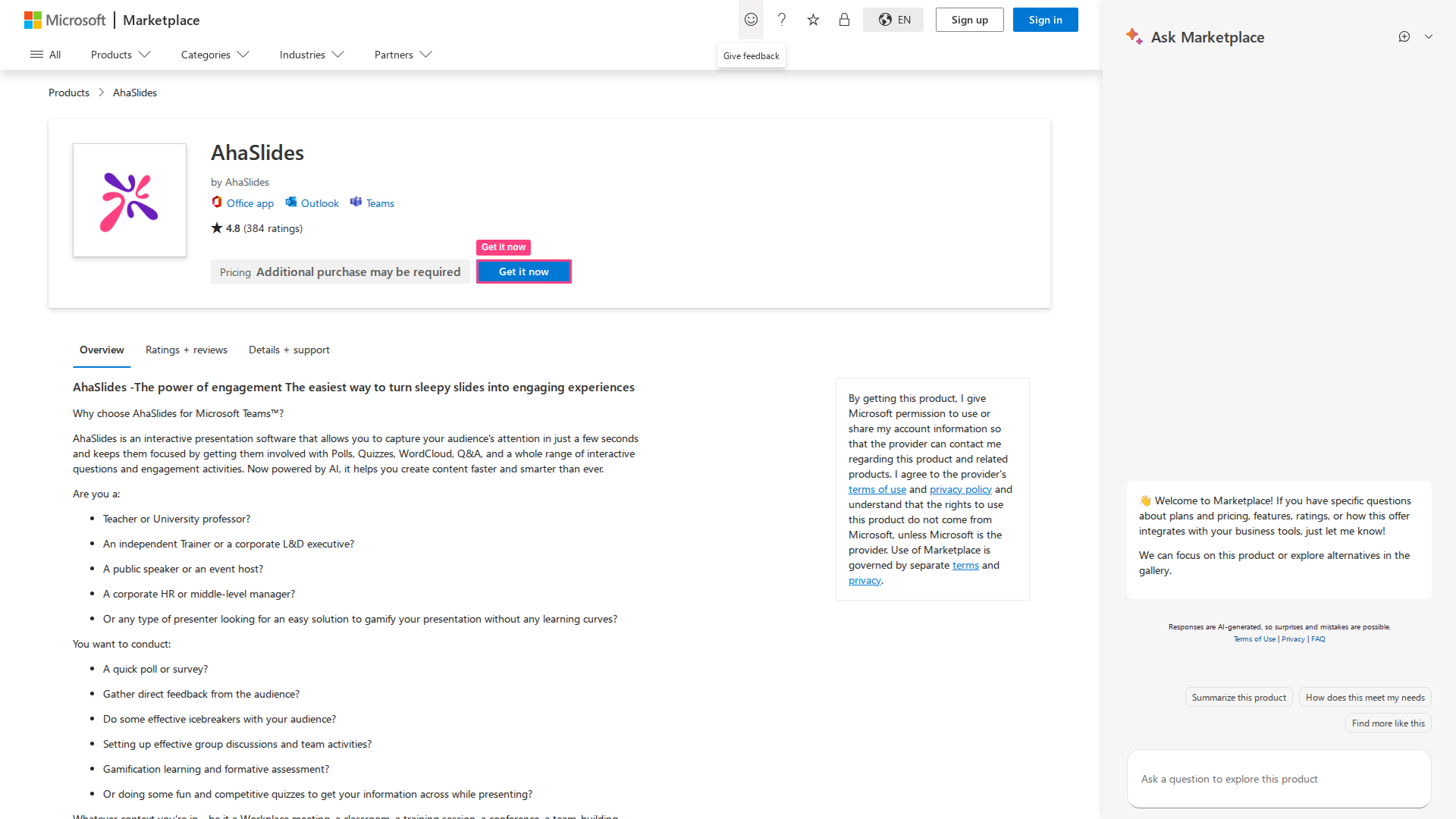
Task: Open chat Terms of Use link
Action: [1254, 639]
